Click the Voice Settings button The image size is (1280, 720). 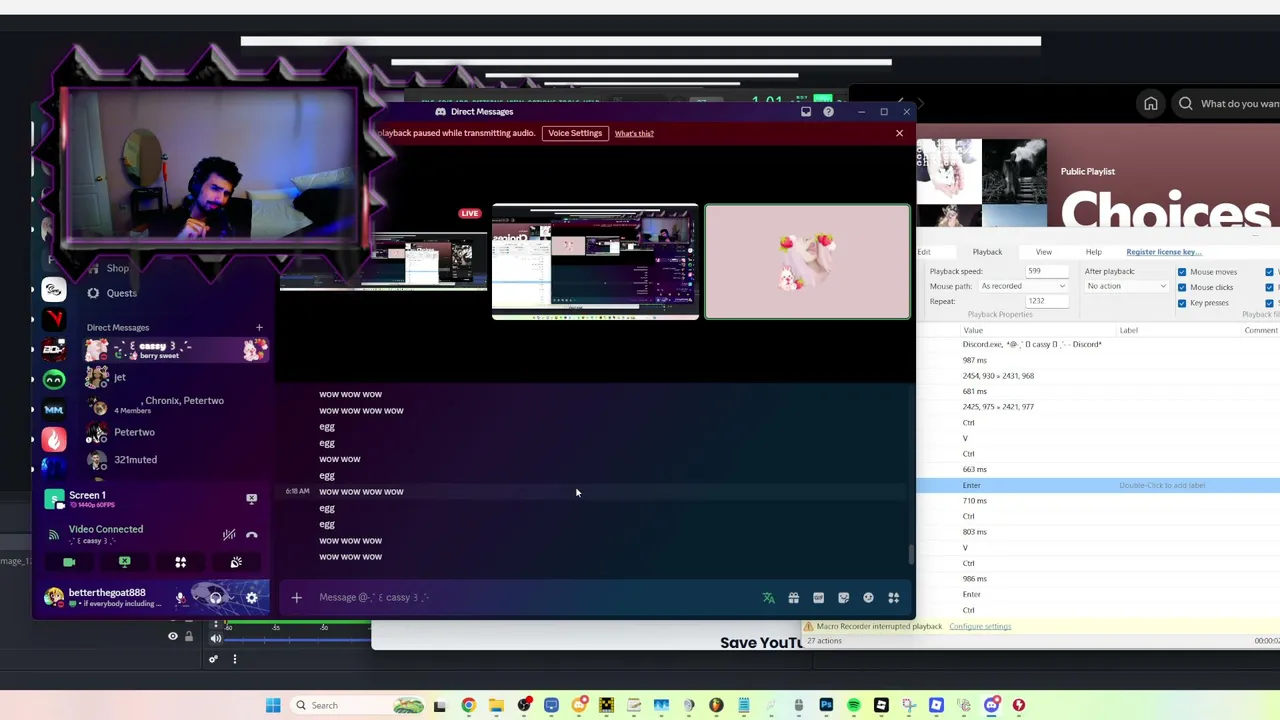tap(575, 133)
